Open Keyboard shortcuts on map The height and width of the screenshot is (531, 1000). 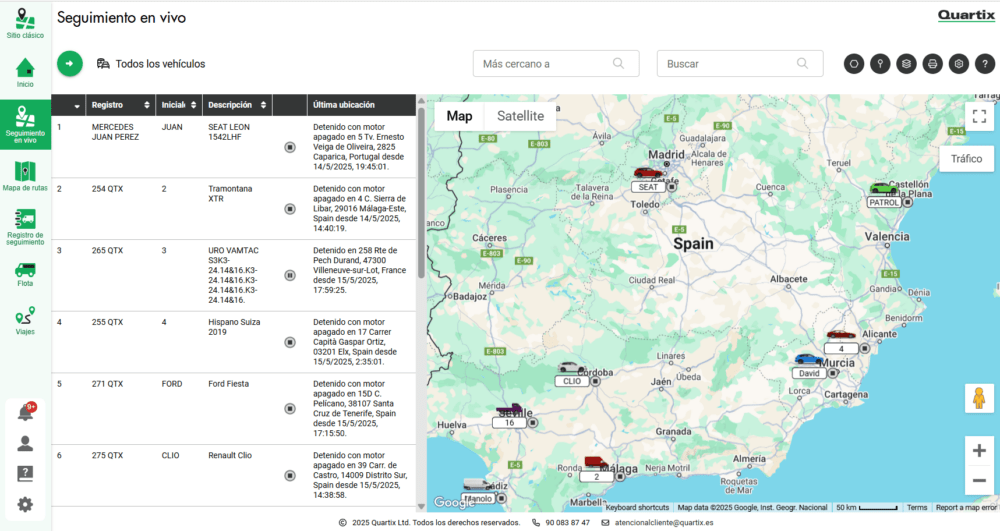637,507
